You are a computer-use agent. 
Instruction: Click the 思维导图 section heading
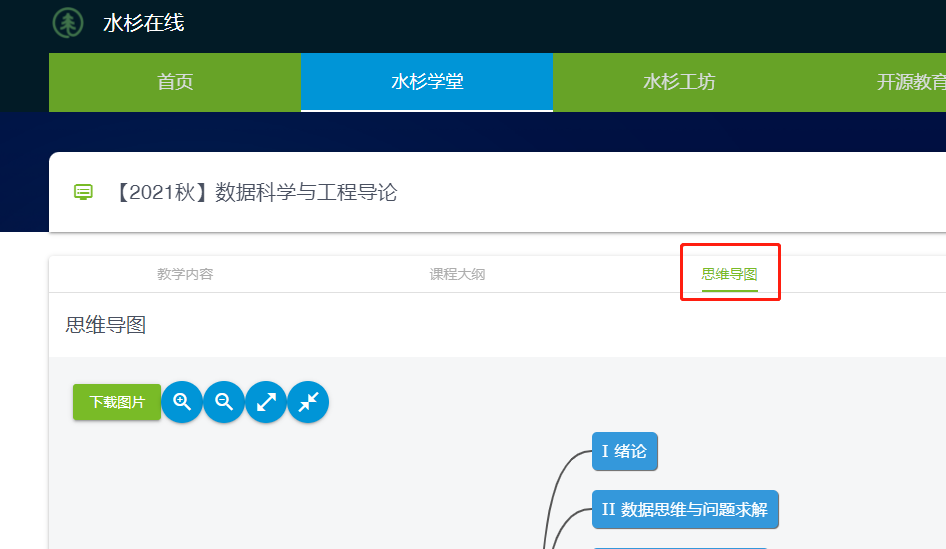[106, 325]
